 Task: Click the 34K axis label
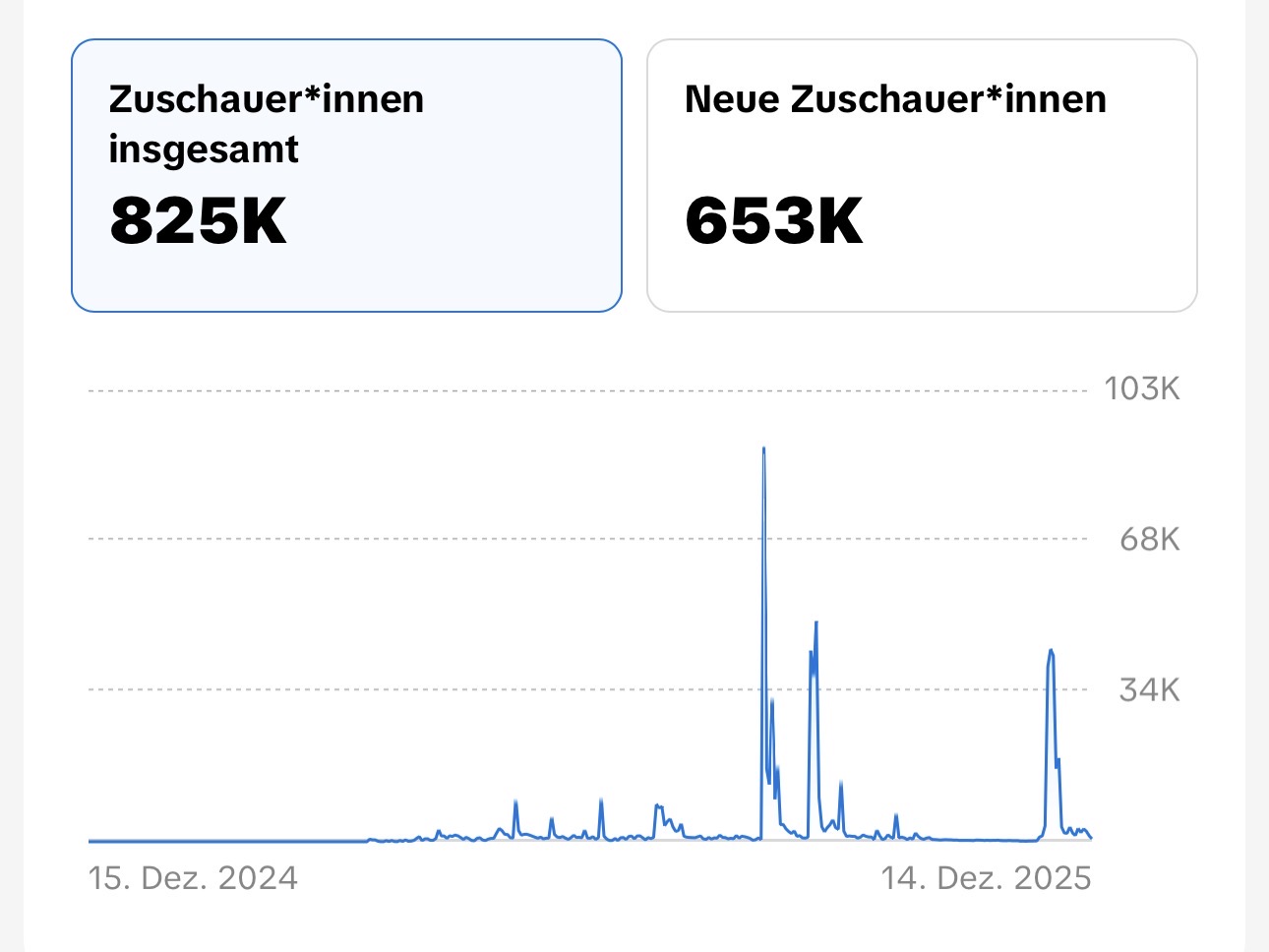click(x=1149, y=689)
